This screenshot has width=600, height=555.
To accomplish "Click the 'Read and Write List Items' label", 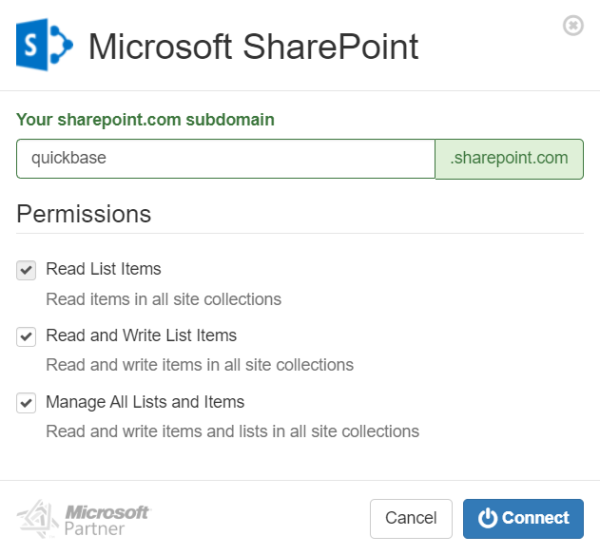I will [141, 335].
